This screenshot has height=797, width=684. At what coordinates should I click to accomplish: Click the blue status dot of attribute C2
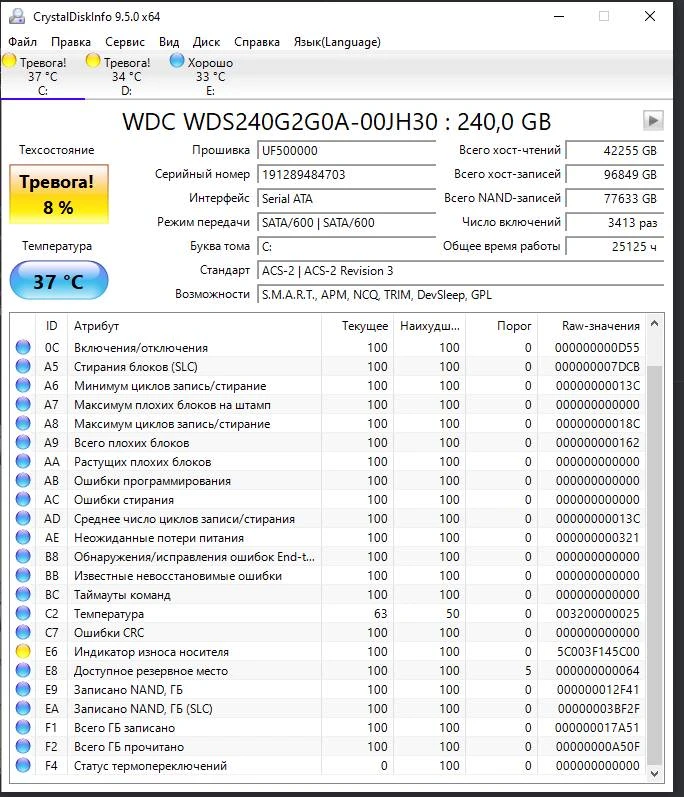[x=23, y=613]
